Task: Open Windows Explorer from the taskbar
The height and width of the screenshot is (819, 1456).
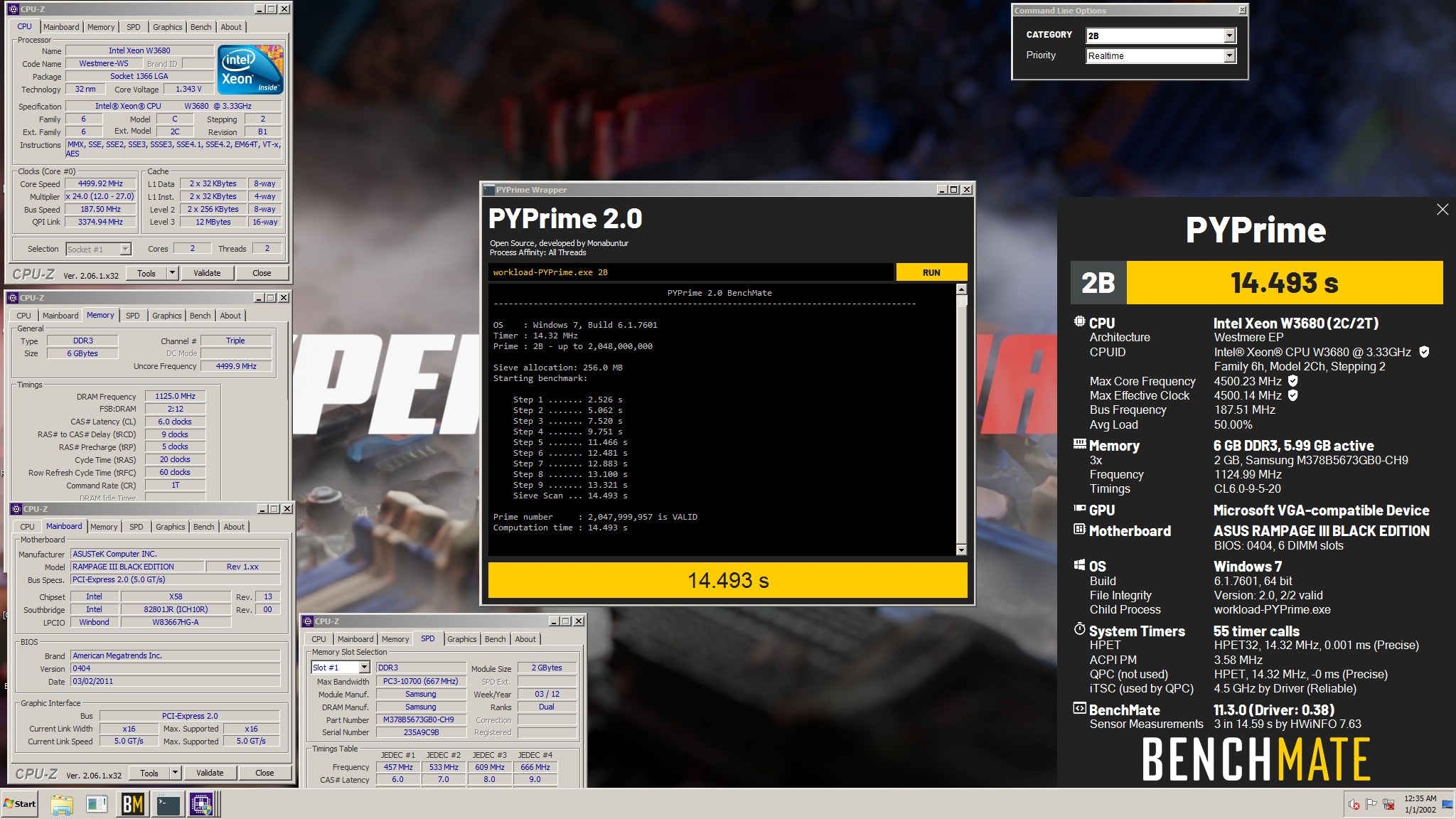Action: 62,805
